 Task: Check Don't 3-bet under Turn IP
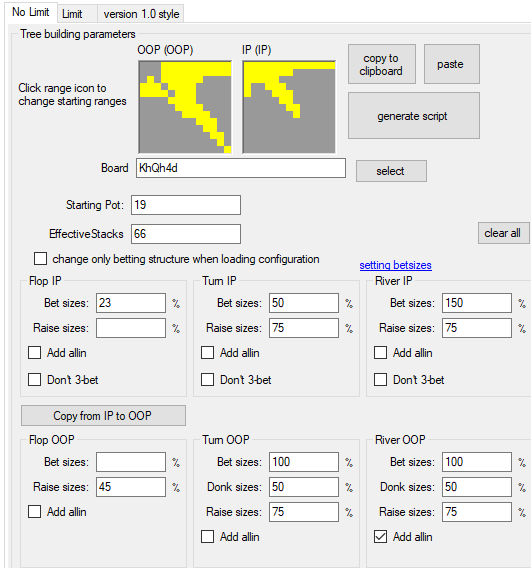tap(208, 380)
